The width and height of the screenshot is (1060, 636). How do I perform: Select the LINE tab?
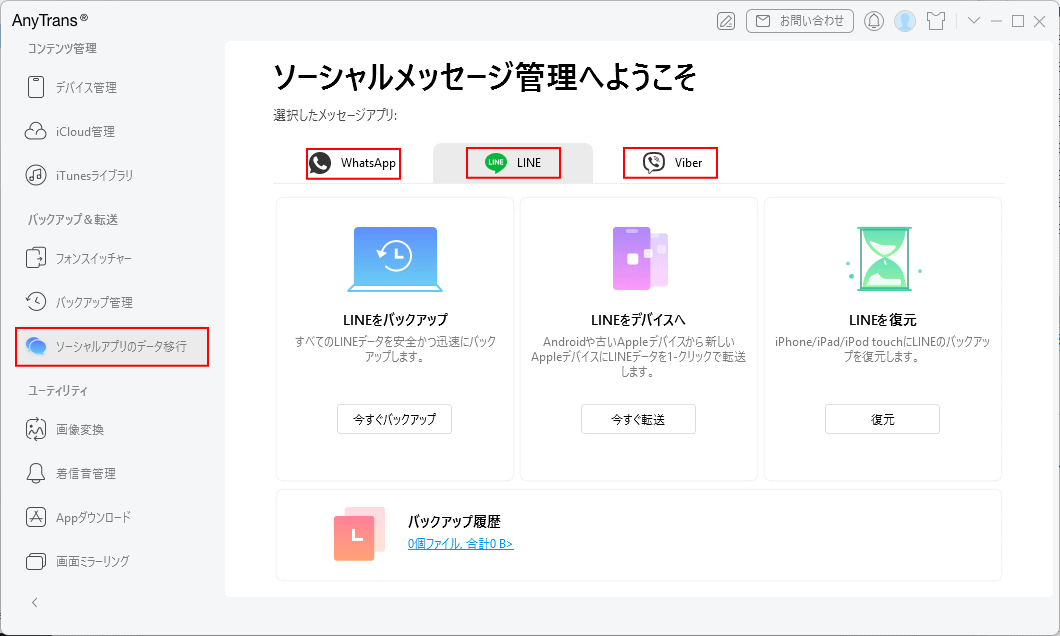(513, 163)
